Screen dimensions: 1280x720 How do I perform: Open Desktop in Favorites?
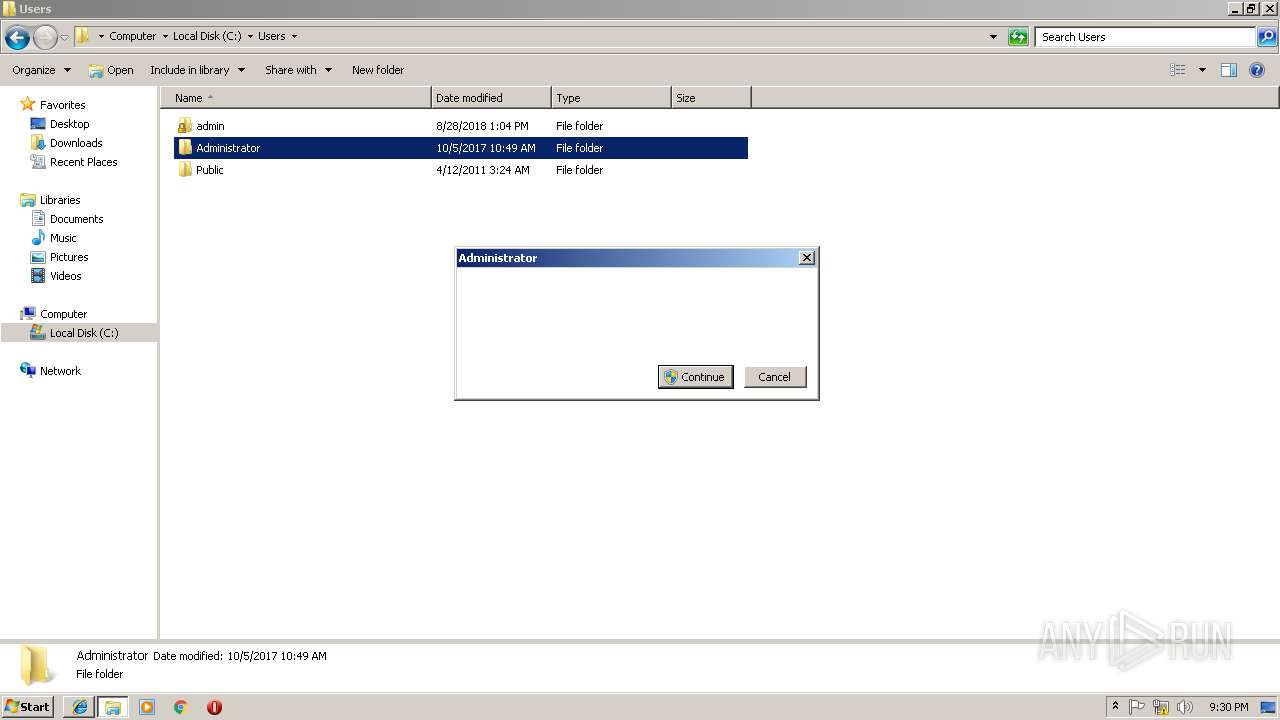click(69, 124)
